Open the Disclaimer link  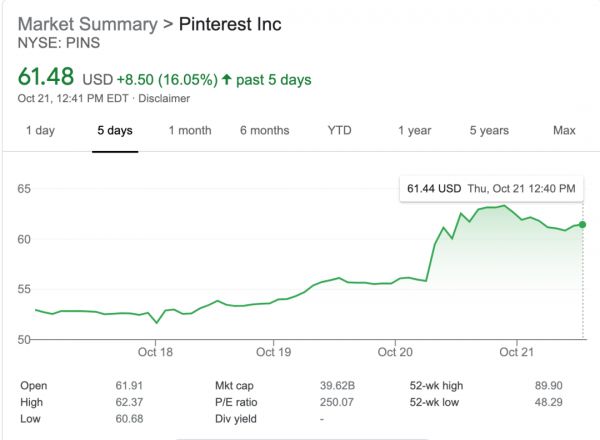point(164,98)
